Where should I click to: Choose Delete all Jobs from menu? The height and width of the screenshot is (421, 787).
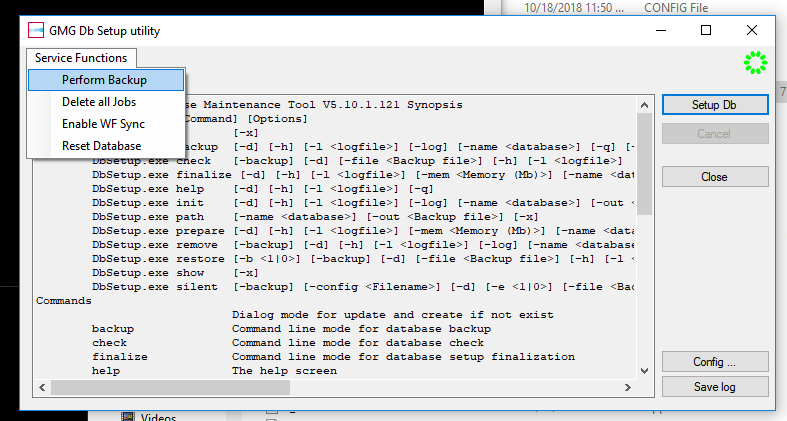(106, 102)
